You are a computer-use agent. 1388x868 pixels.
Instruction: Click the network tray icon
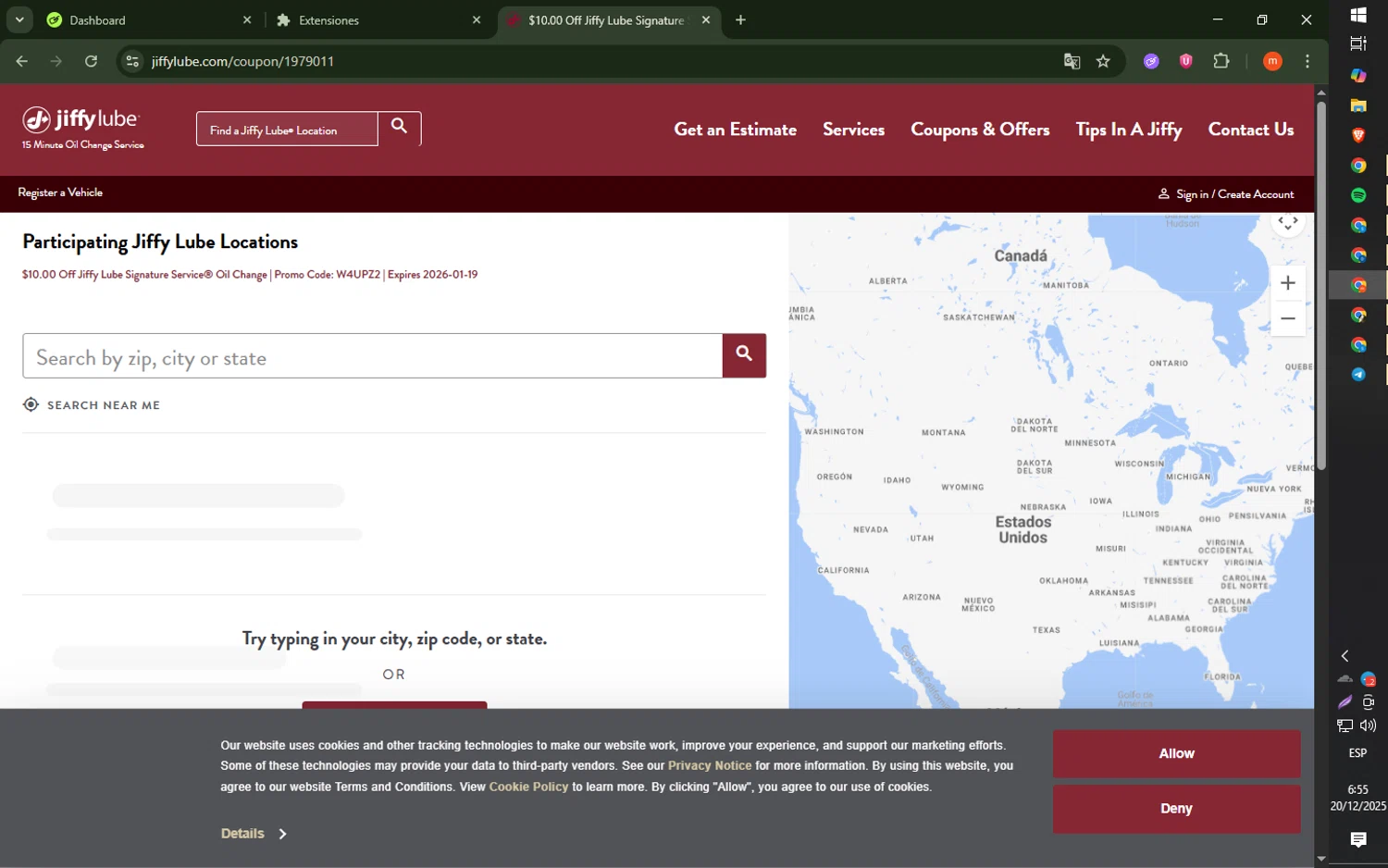point(1345,725)
